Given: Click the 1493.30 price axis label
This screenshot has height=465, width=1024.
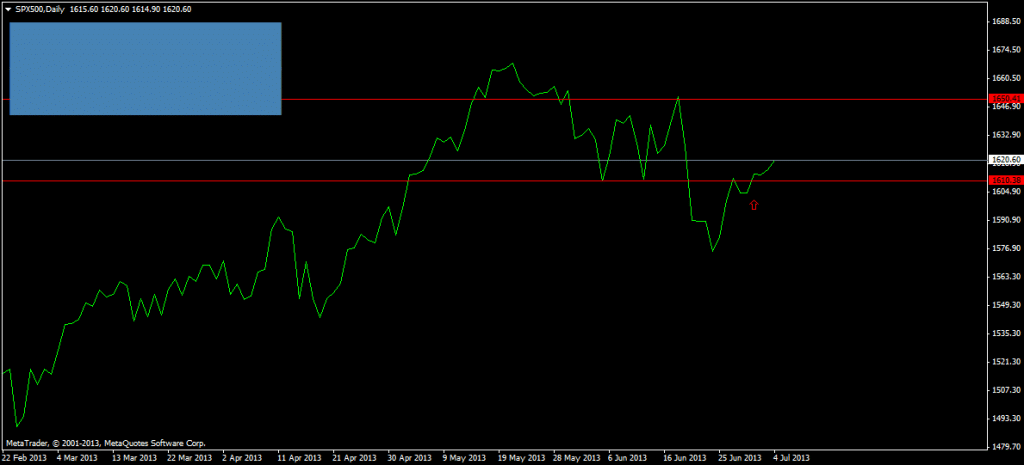Looking at the screenshot, I should point(1006,418).
